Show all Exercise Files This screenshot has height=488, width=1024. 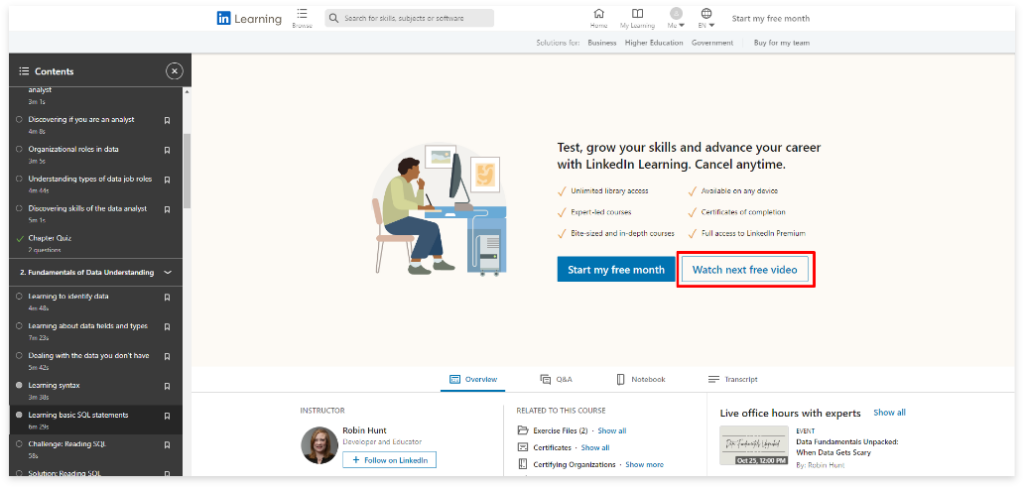(x=612, y=431)
